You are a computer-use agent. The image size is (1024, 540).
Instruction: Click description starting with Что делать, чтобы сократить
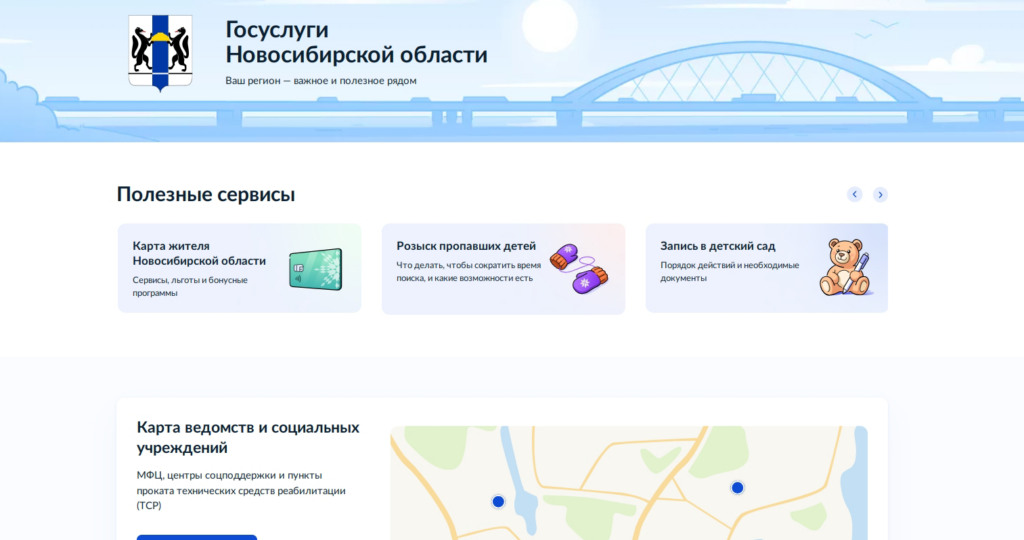pyautogui.click(x=468, y=272)
